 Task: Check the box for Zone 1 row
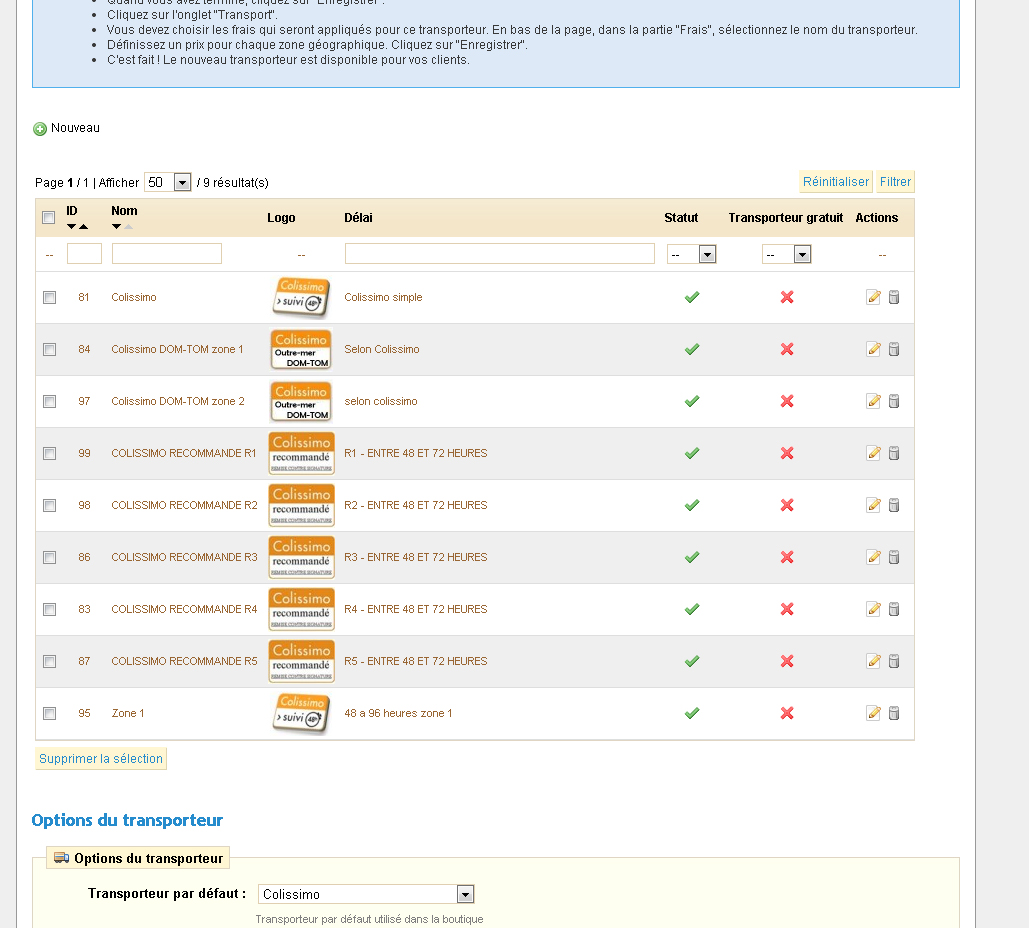49,713
